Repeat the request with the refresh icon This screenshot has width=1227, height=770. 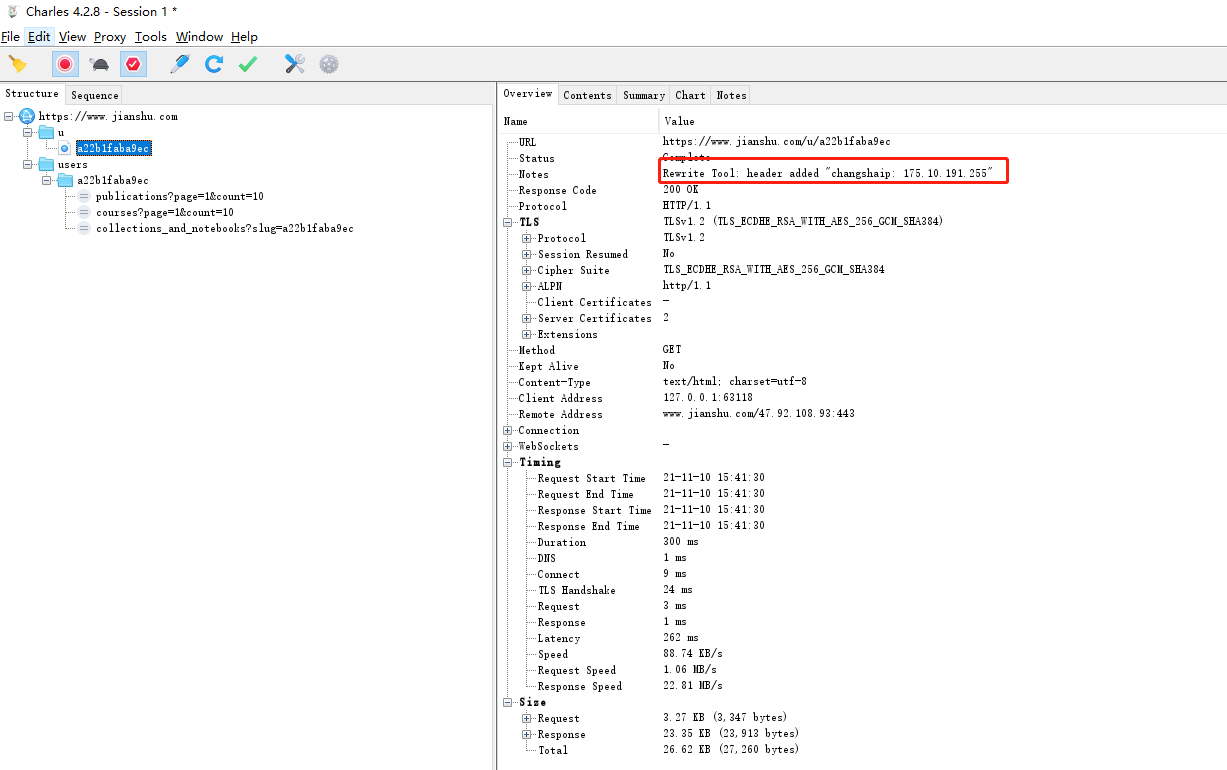(x=214, y=64)
